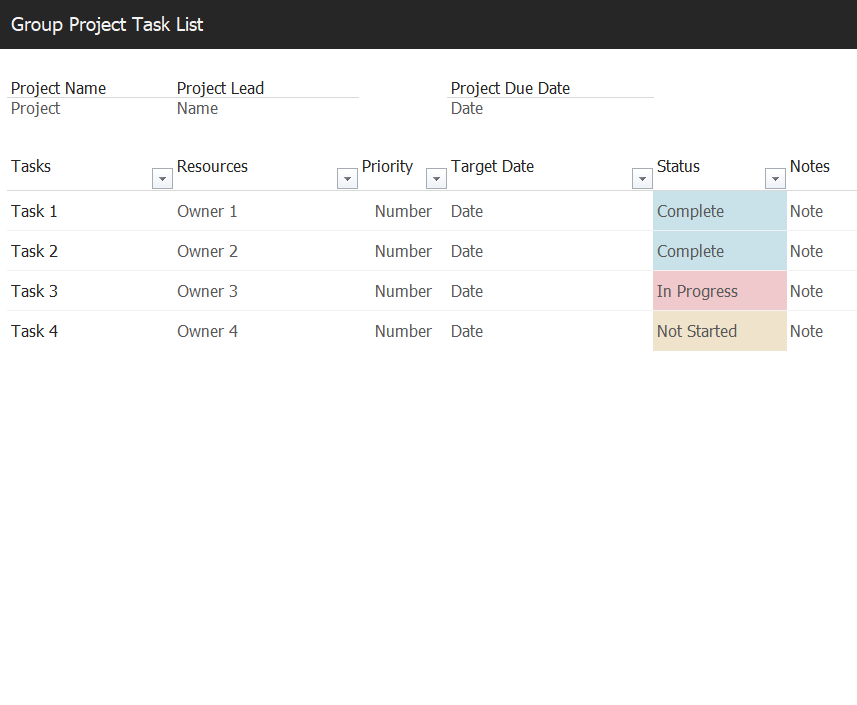Select the Date cell in Task 4 row
857x705 pixels.
(550, 331)
